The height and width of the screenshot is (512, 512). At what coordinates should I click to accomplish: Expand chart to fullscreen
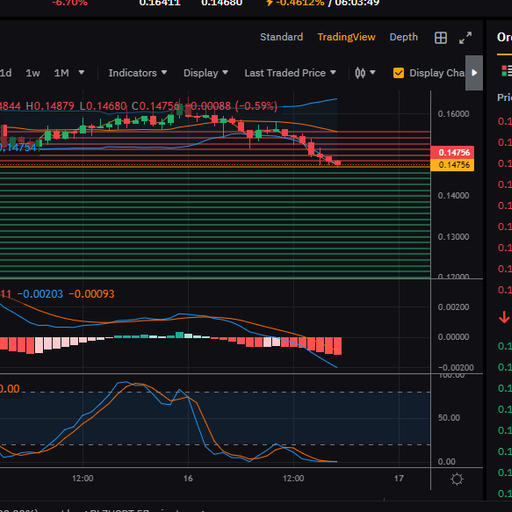pos(465,38)
